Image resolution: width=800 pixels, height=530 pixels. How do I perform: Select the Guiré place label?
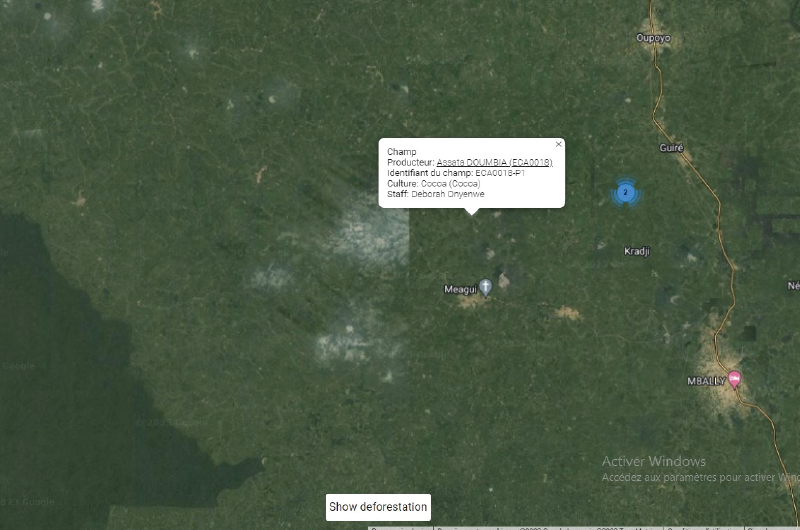click(671, 148)
